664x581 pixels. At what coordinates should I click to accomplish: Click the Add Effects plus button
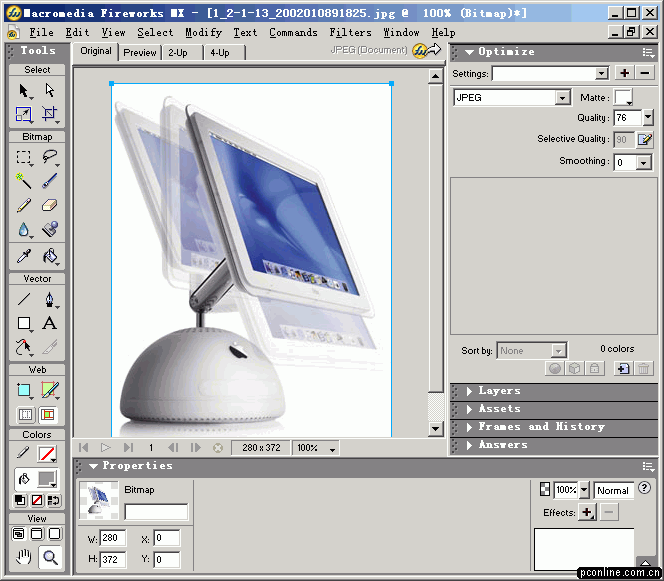click(x=587, y=513)
